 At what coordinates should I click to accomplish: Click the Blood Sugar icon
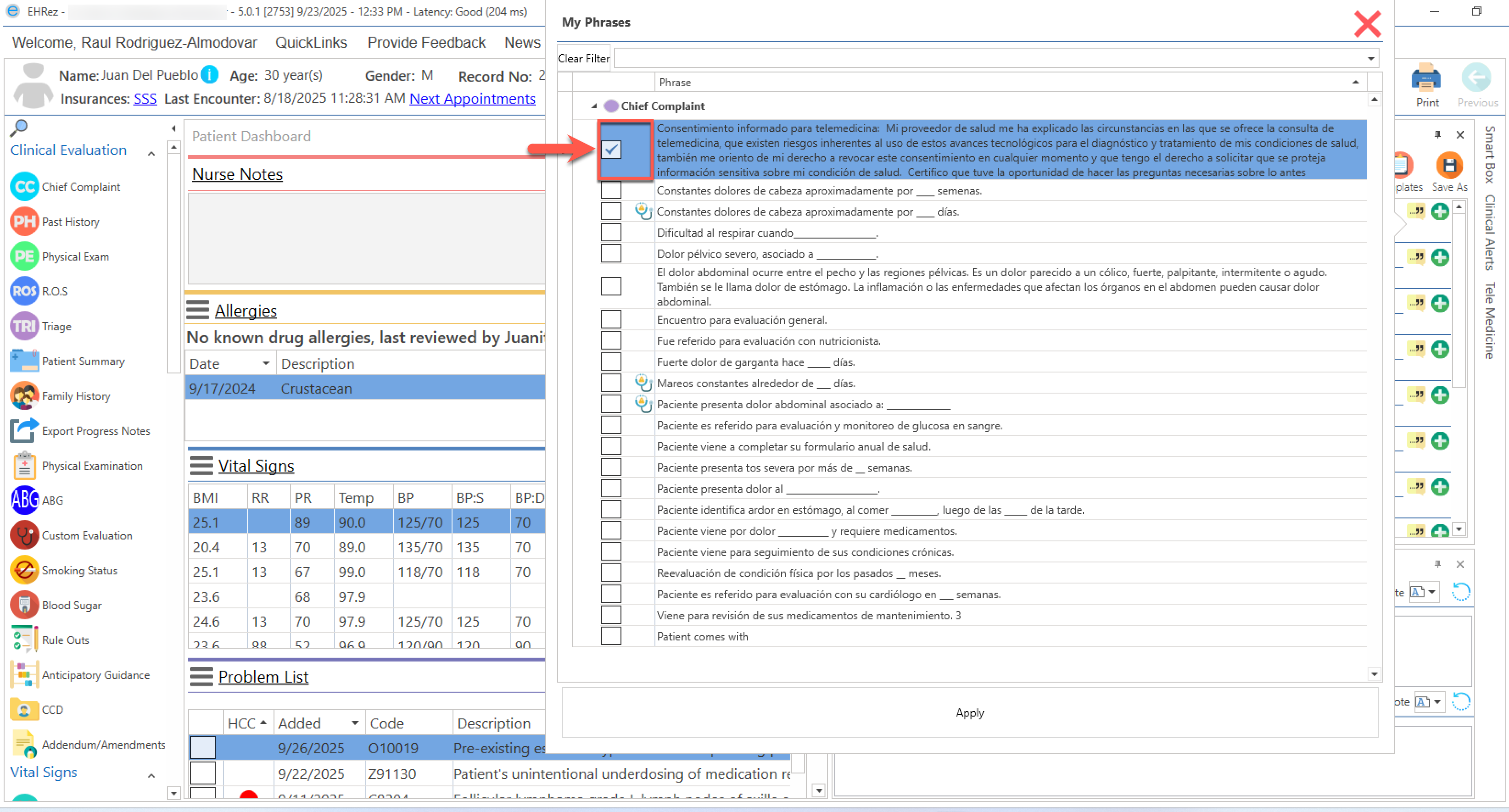[24, 605]
